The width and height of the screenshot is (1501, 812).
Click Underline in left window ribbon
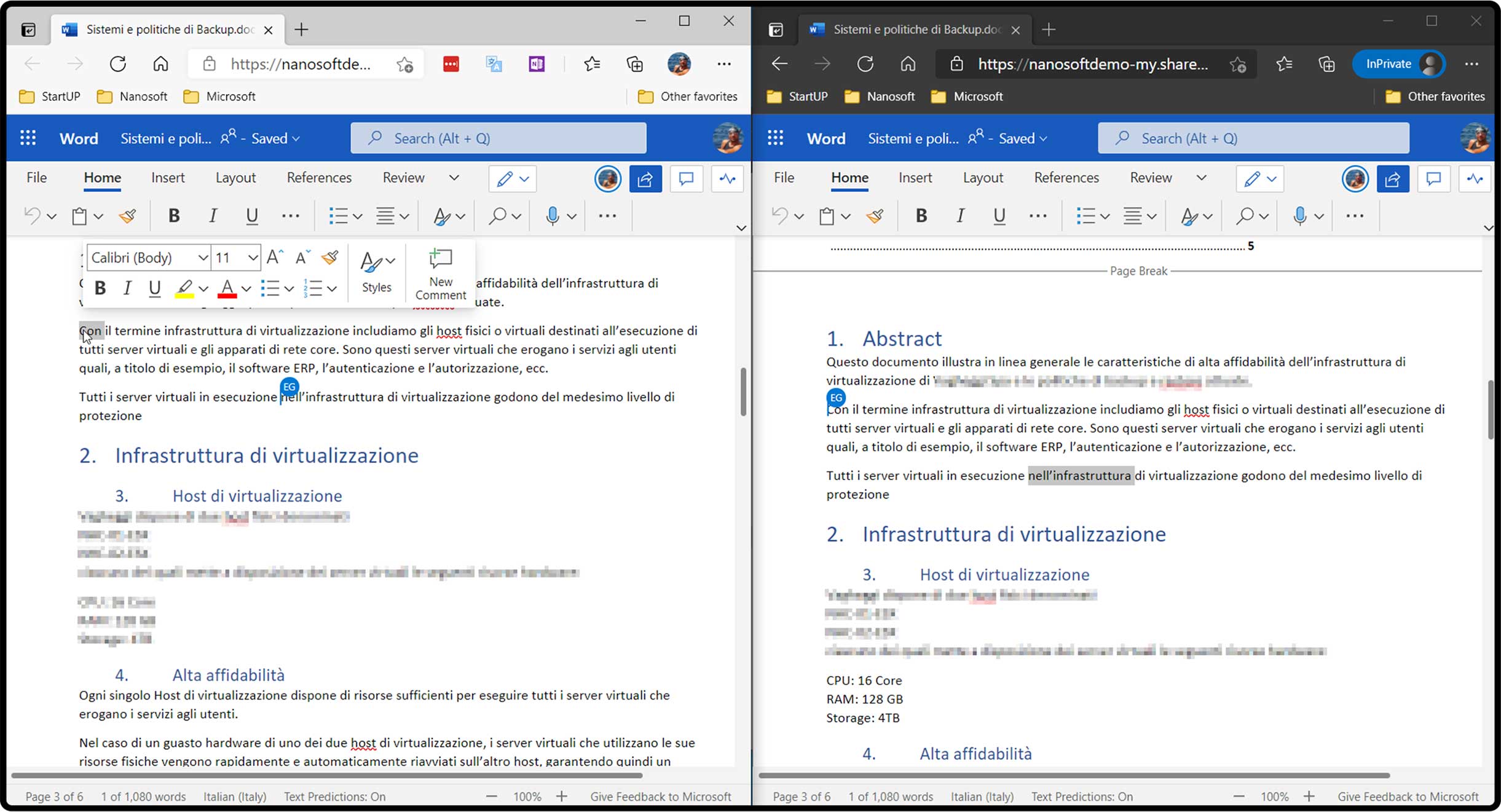coord(251,216)
